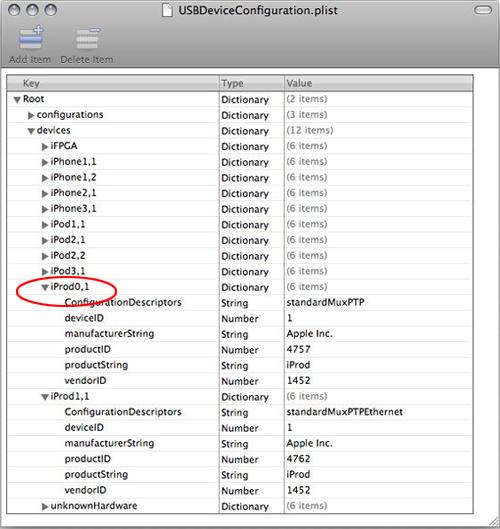Select the iPod2,2 key label
This screenshot has width=500, height=529.
pos(67,255)
